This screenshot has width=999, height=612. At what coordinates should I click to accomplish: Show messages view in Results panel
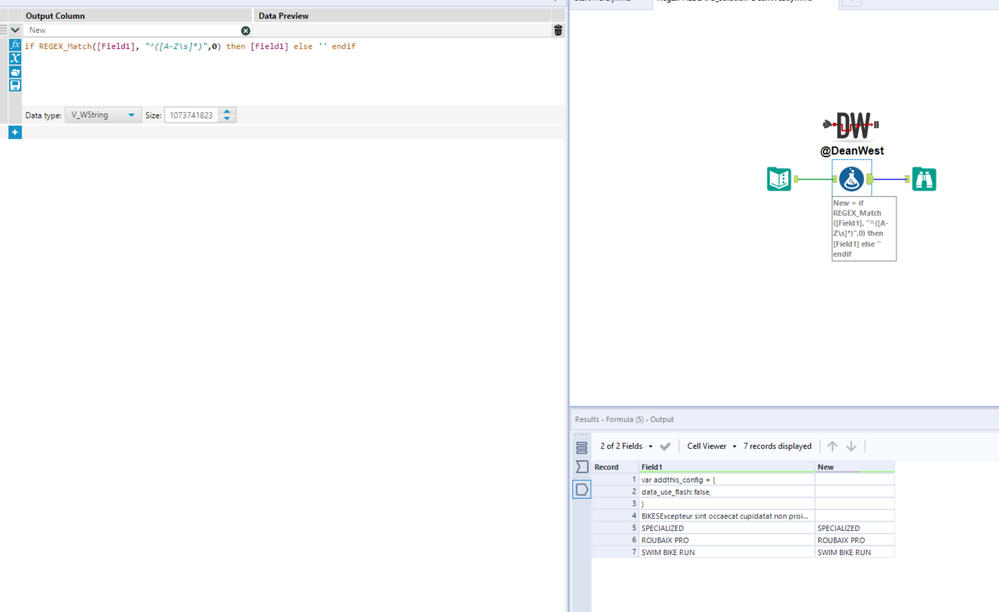point(582,448)
